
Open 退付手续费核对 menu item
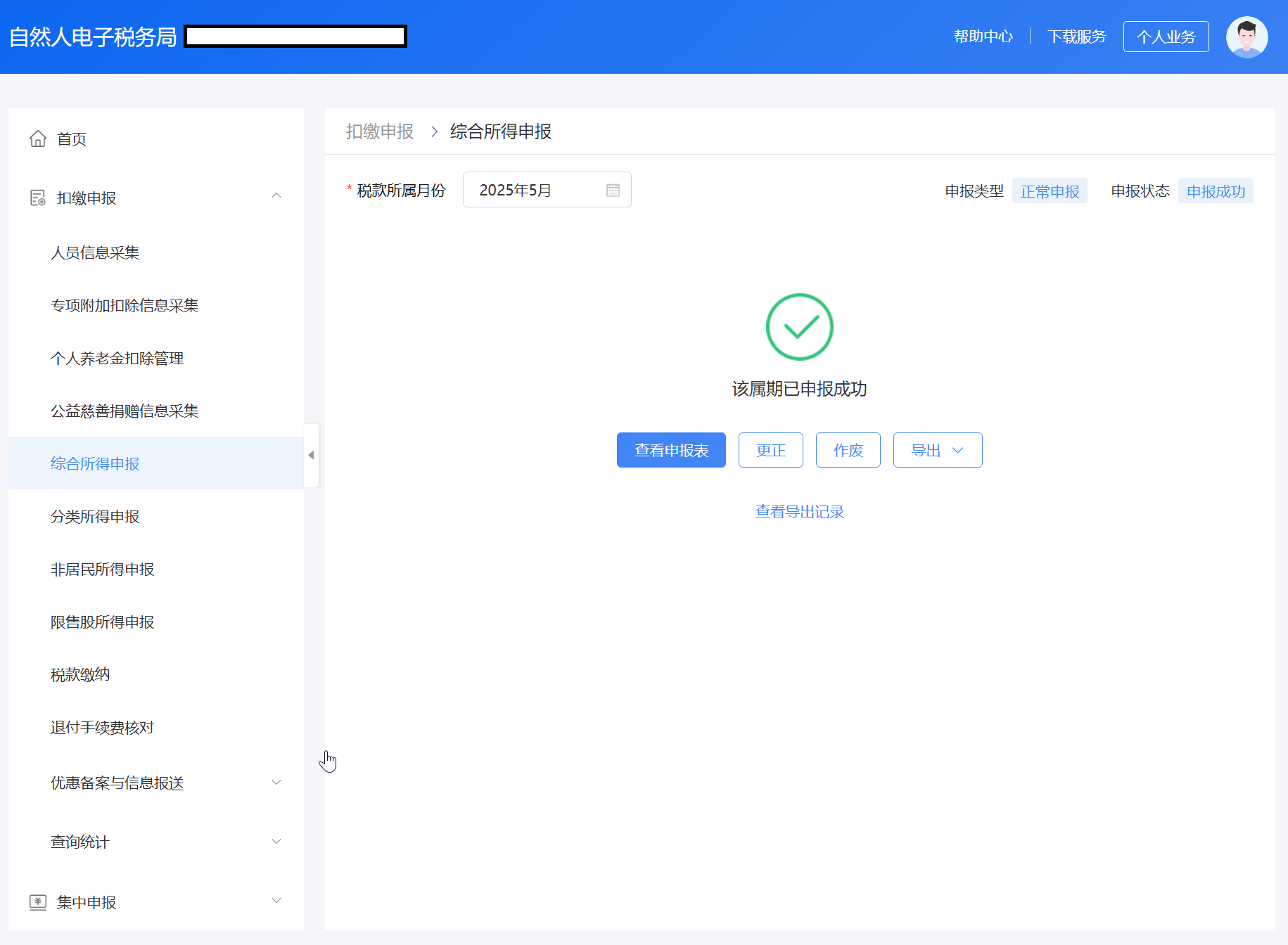[x=102, y=727]
